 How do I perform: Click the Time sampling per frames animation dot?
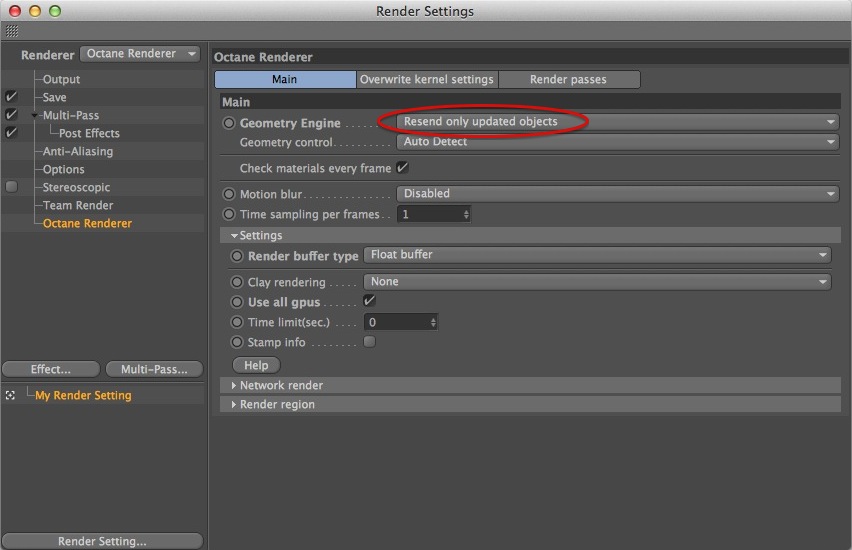(229, 214)
